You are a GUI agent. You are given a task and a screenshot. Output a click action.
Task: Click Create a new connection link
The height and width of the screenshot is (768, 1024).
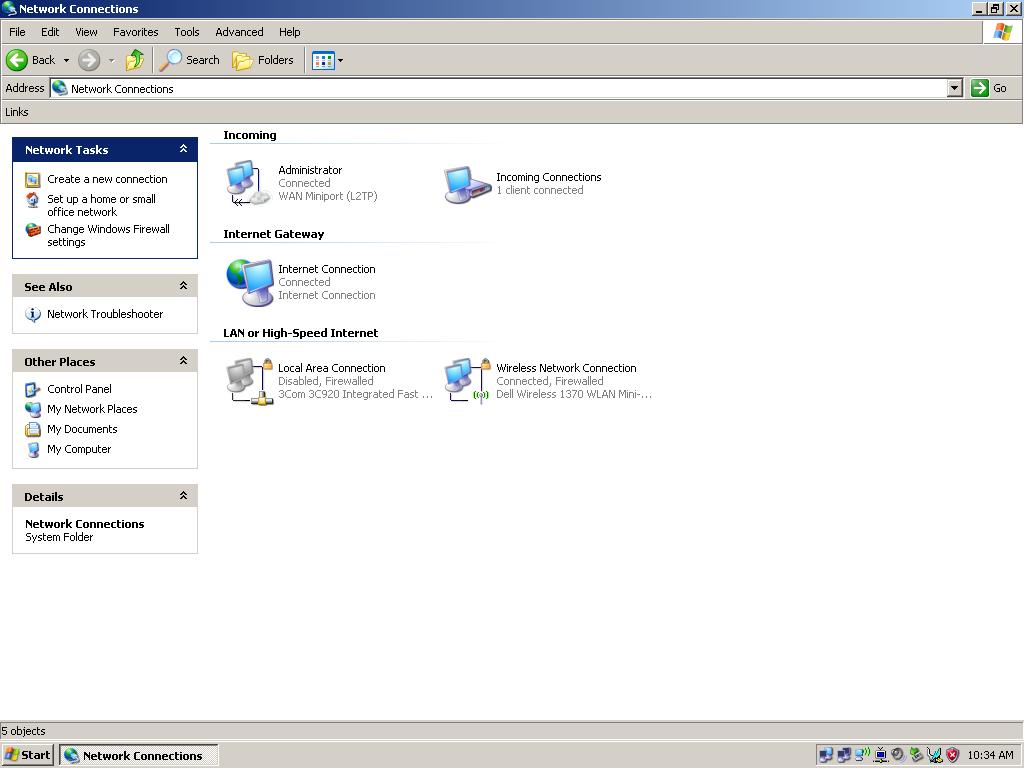point(107,179)
